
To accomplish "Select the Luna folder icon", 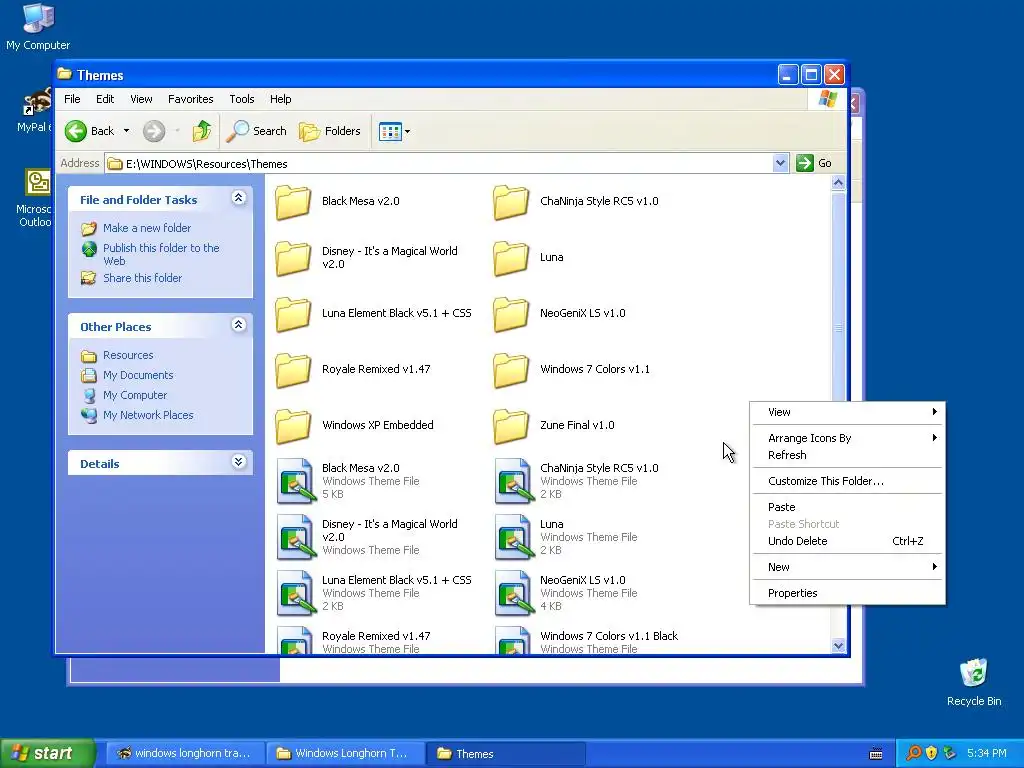I will [x=511, y=258].
